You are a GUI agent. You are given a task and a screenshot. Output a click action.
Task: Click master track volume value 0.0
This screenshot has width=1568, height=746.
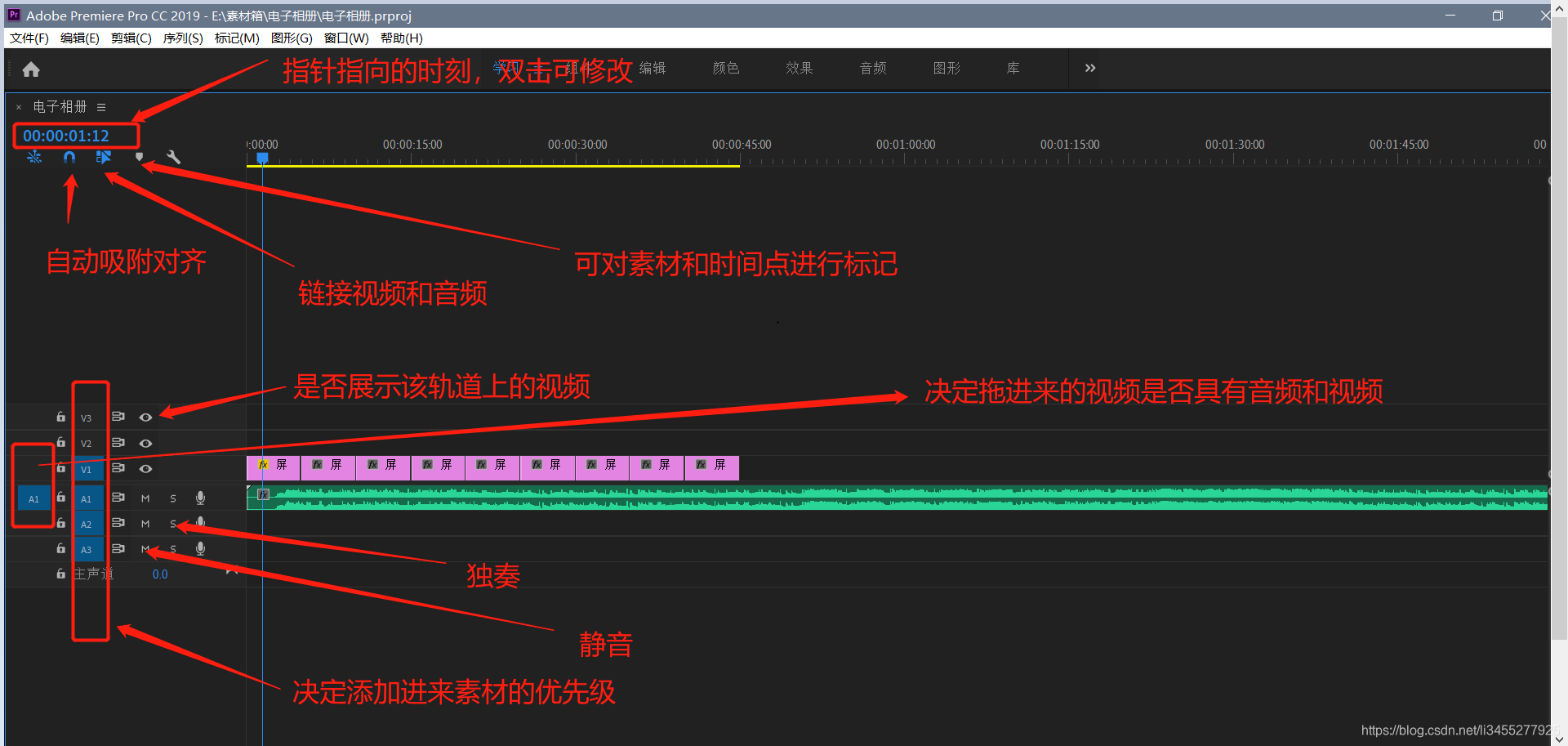click(x=160, y=574)
